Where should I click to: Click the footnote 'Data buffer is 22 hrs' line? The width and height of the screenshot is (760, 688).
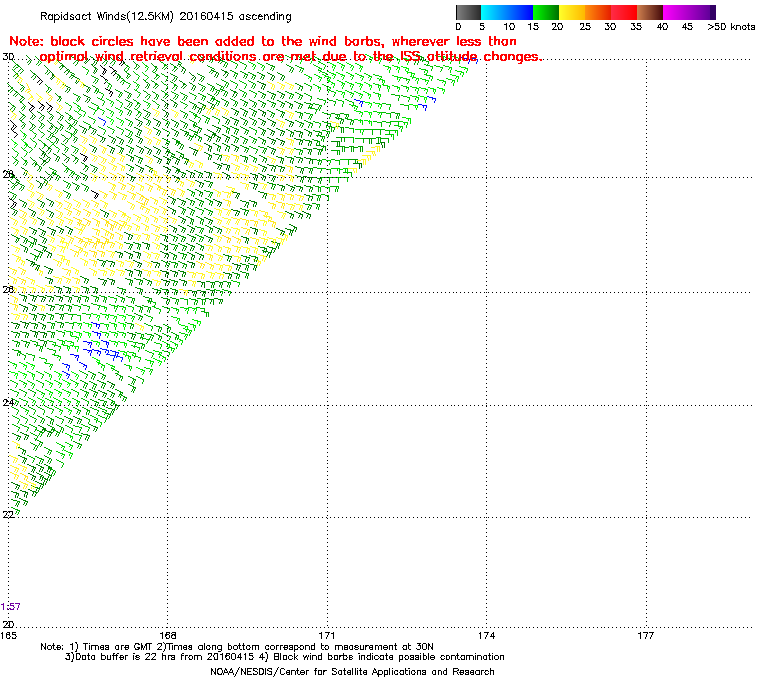coord(285,657)
